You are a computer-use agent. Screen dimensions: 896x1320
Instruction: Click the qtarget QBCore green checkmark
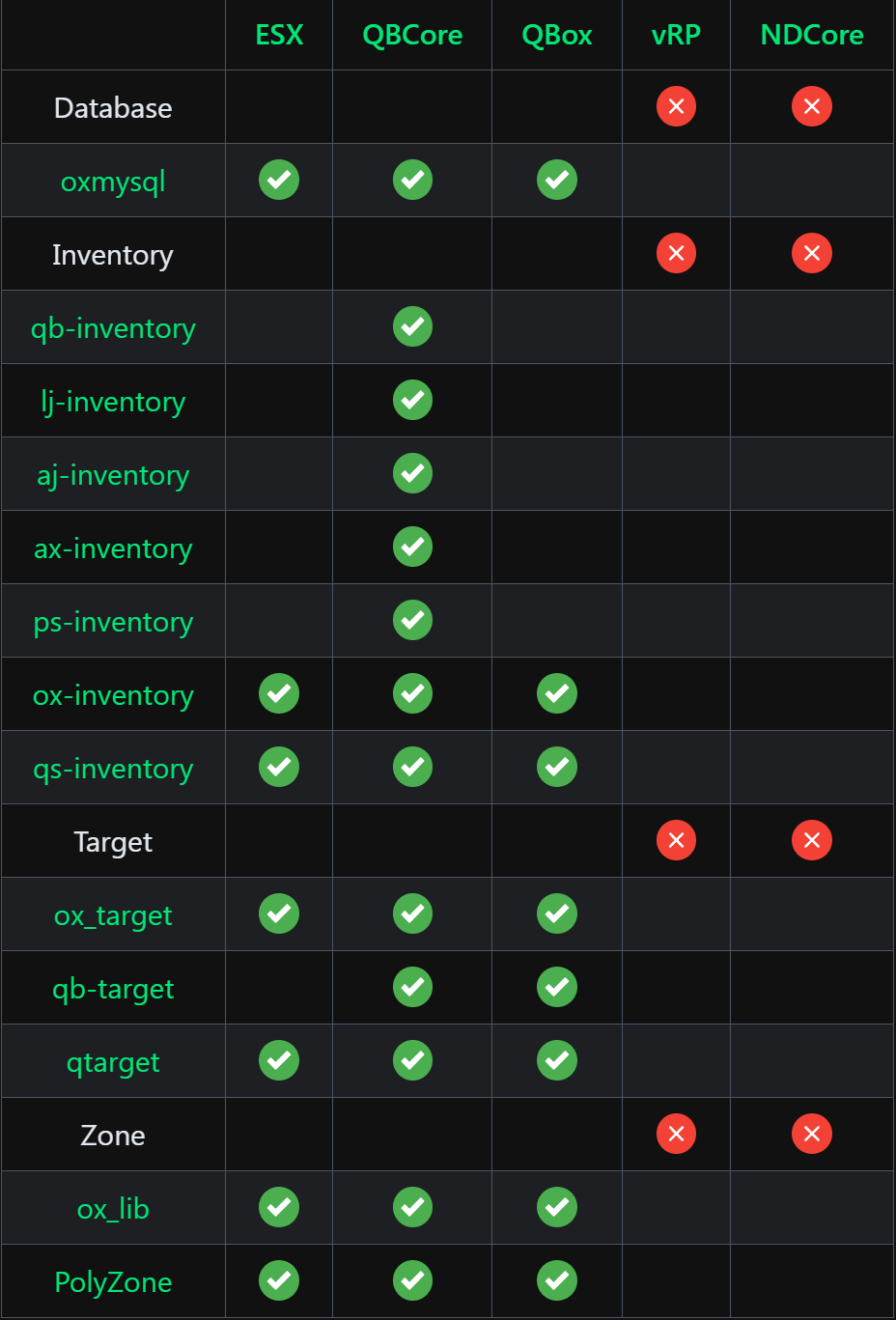click(412, 1060)
